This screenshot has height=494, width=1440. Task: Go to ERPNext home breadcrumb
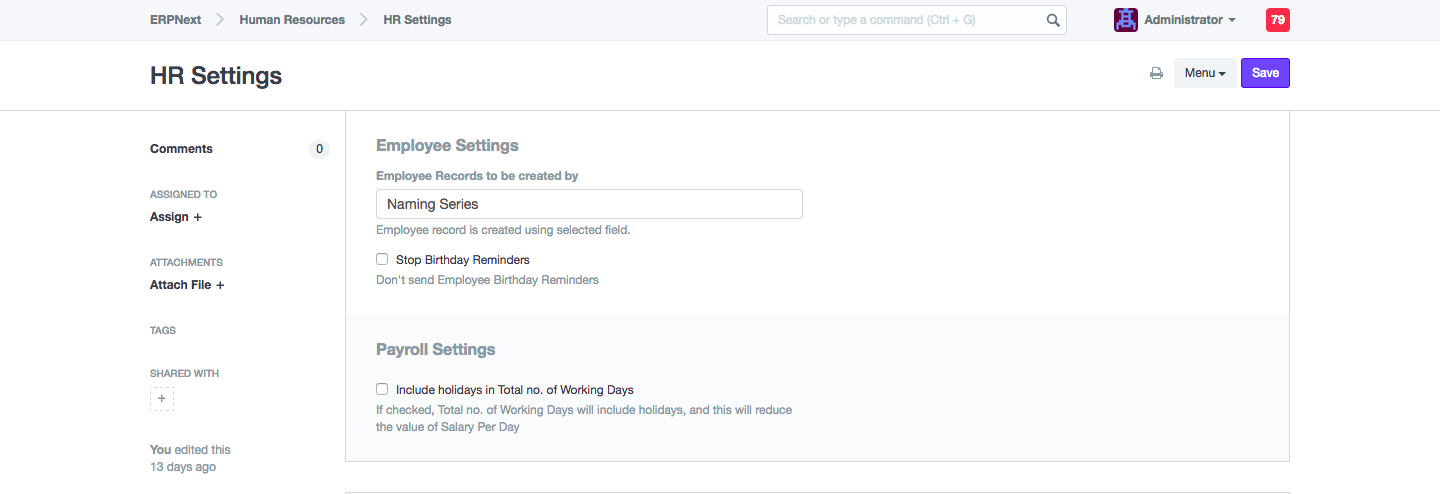174,20
